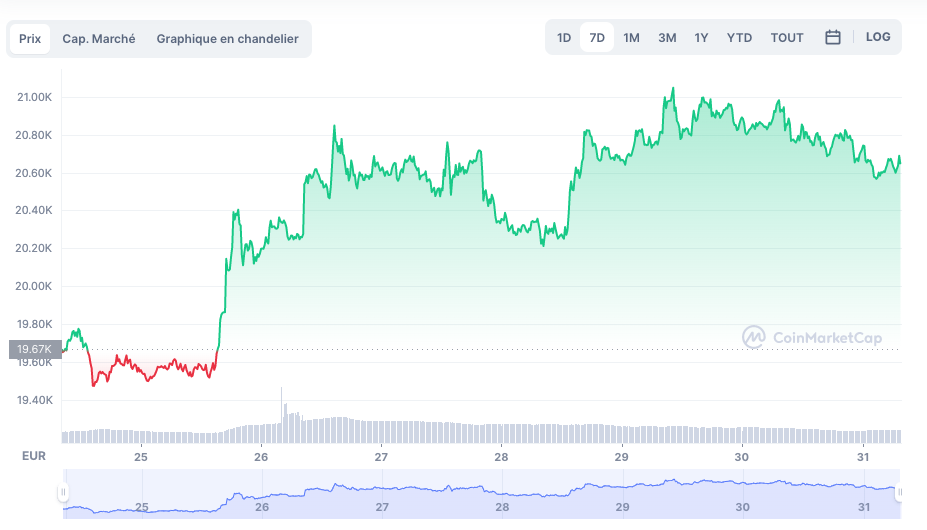This screenshot has width=927, height=530.
Task: Click the mini navigator chart at 28
Action: 502,496
